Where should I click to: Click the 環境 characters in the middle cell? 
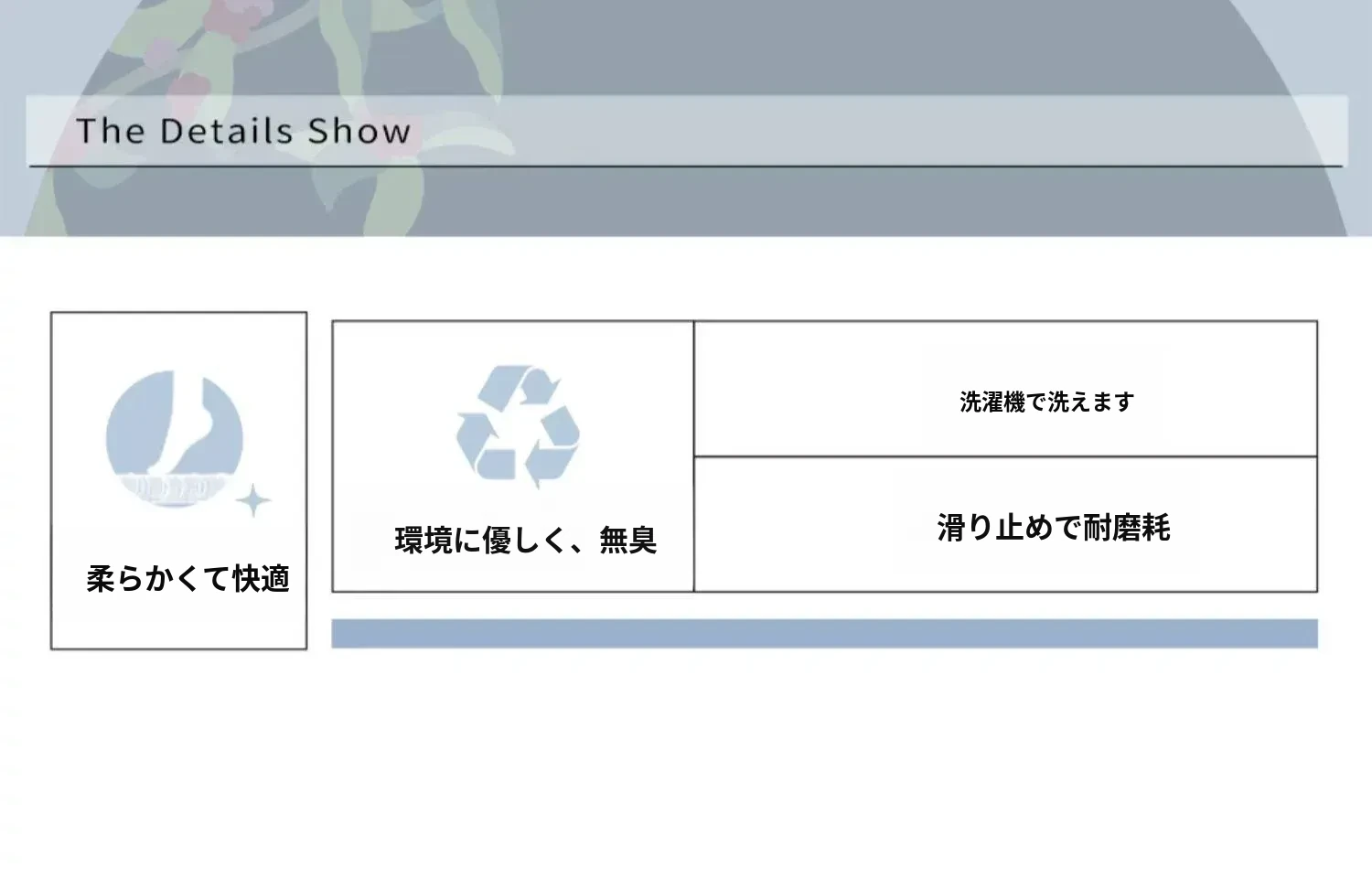pyautogui.click(x=423, y=541)
